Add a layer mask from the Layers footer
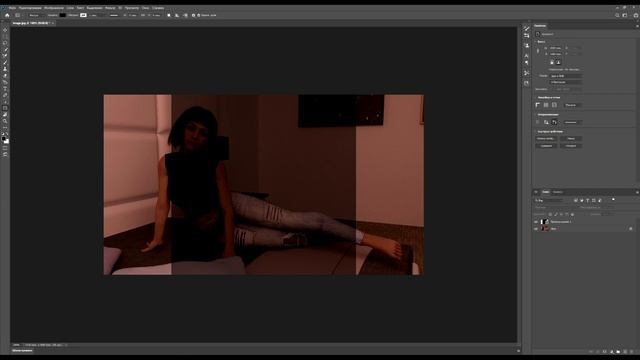 (604, 351)
